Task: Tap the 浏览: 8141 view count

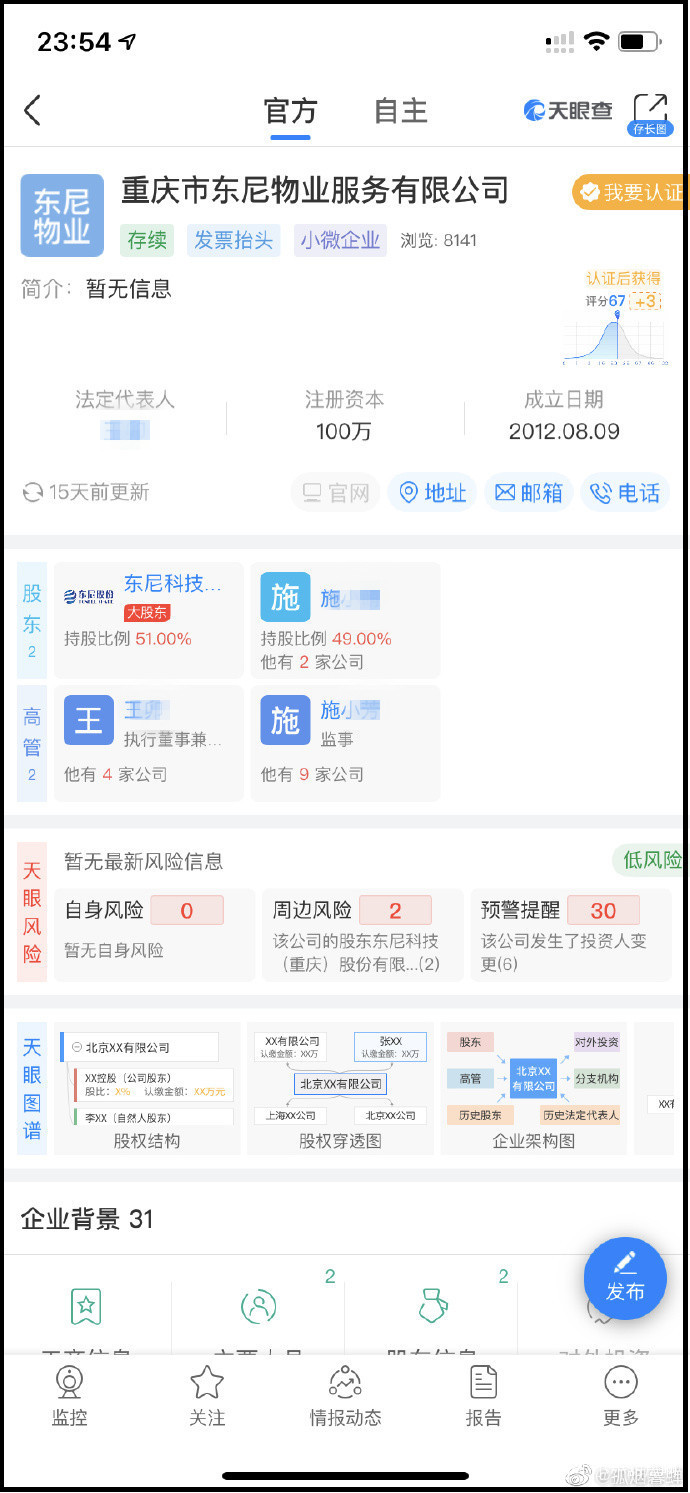Action: (x=439, y=241)
